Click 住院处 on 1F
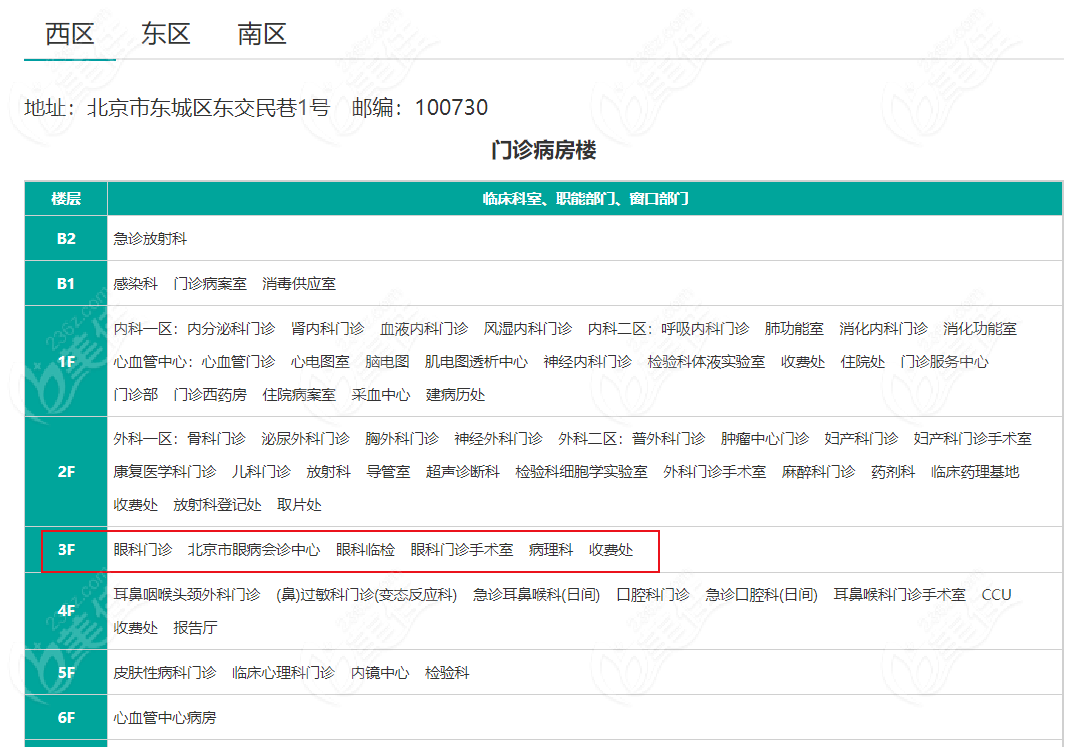Screen dimensions: 1086x747 862,362
